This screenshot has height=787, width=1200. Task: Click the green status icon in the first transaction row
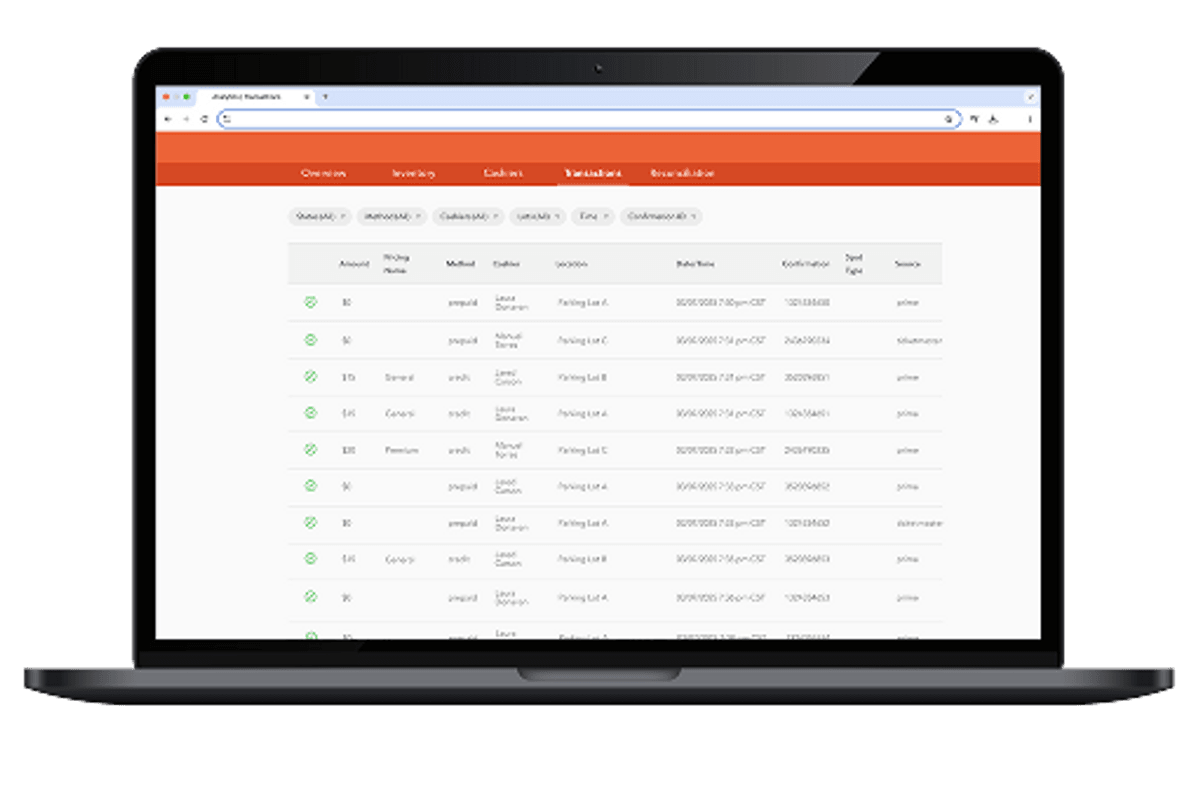(x=310, y=302)
